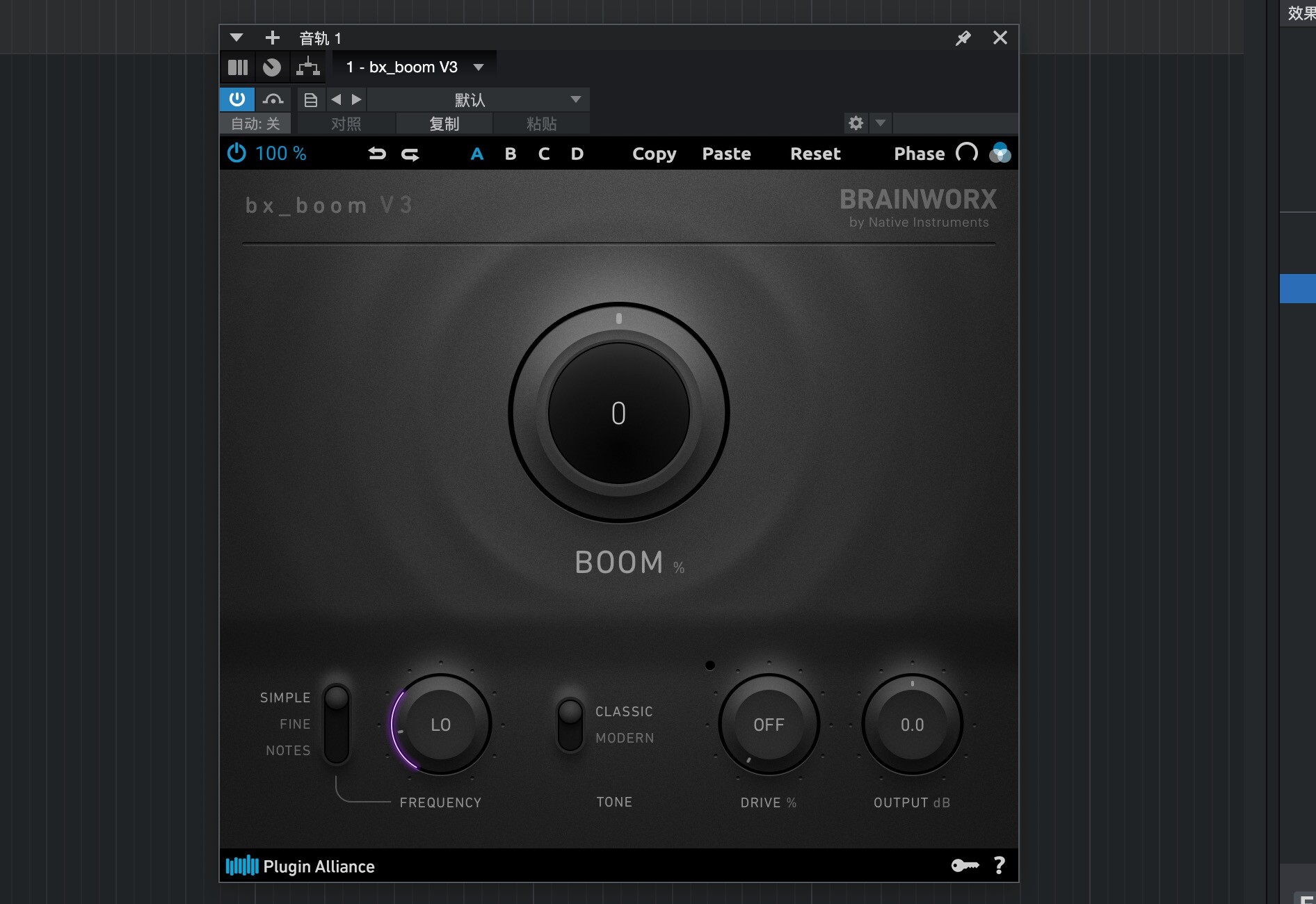Select settings bank D
This screenshot has width=1316, height=904.
577,154
